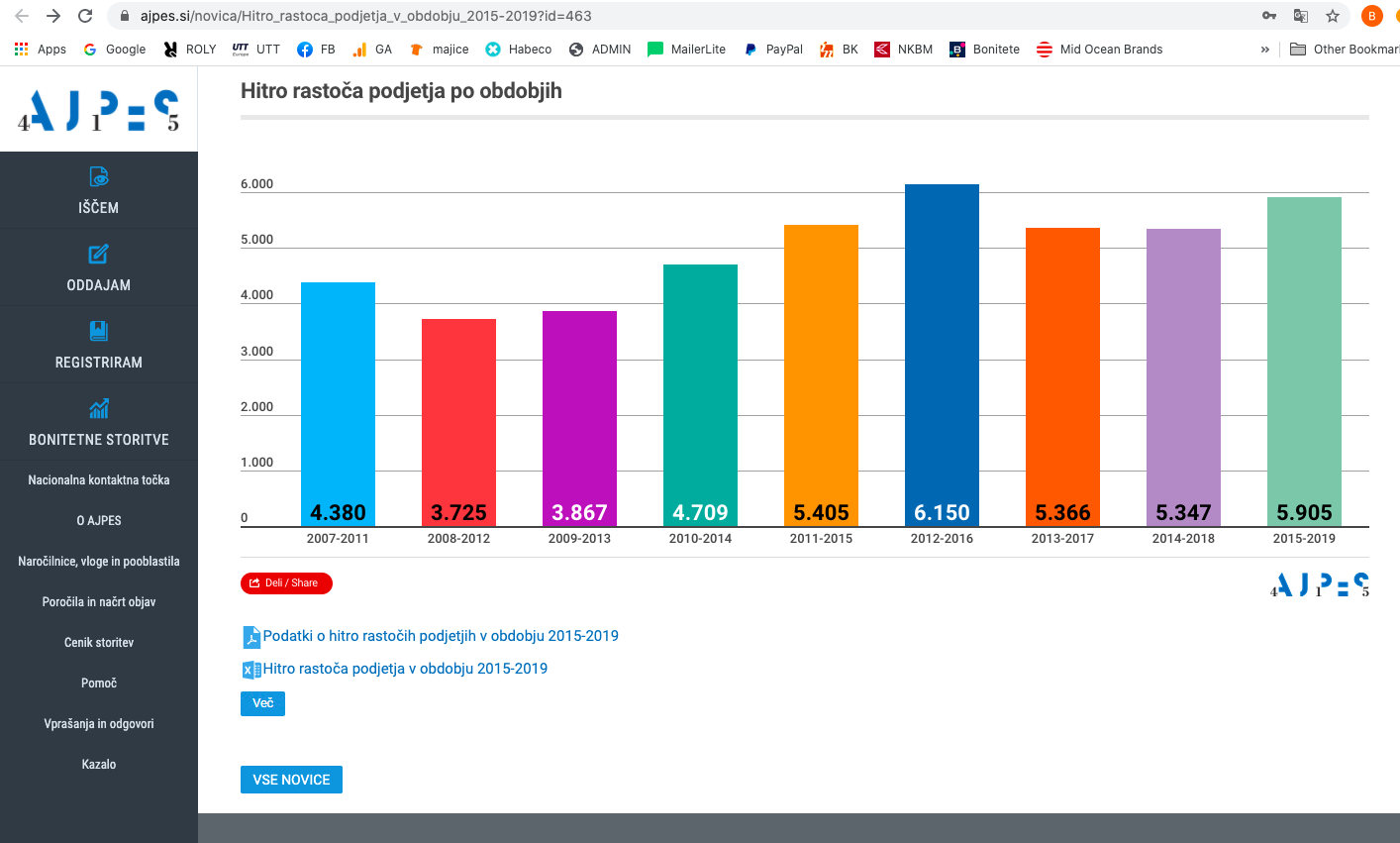Click the Več button

coord(262,703)
